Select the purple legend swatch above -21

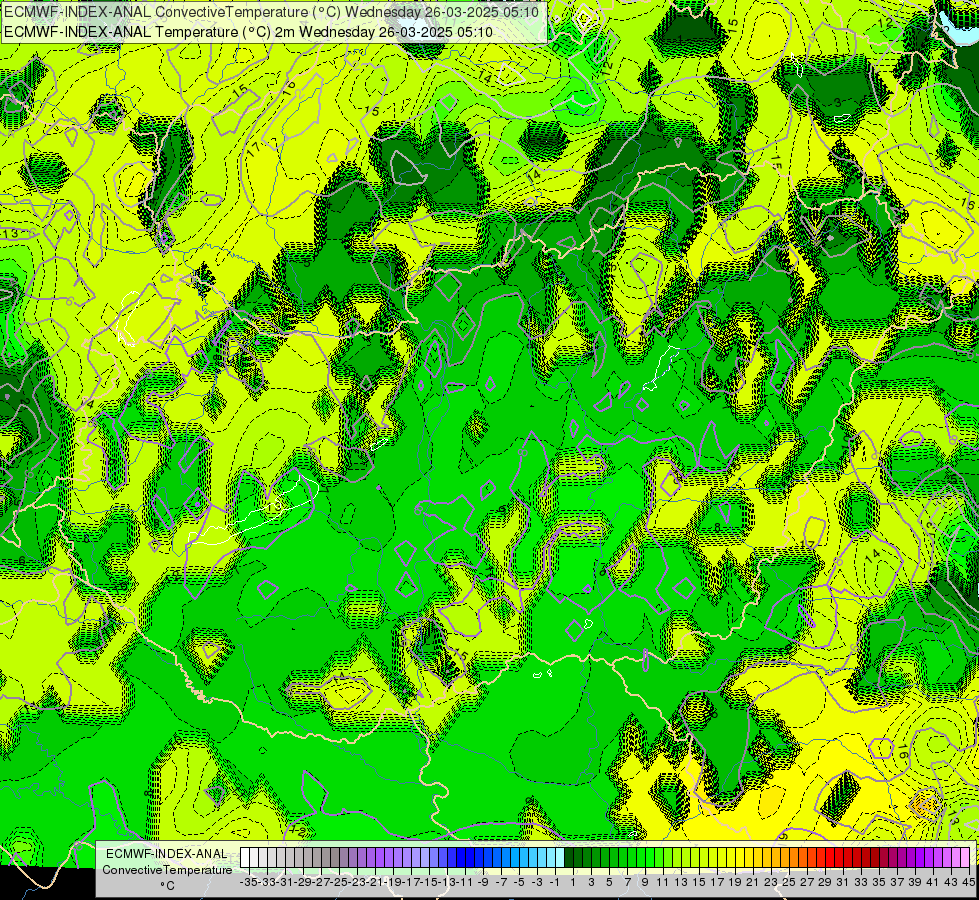(371, 857)
